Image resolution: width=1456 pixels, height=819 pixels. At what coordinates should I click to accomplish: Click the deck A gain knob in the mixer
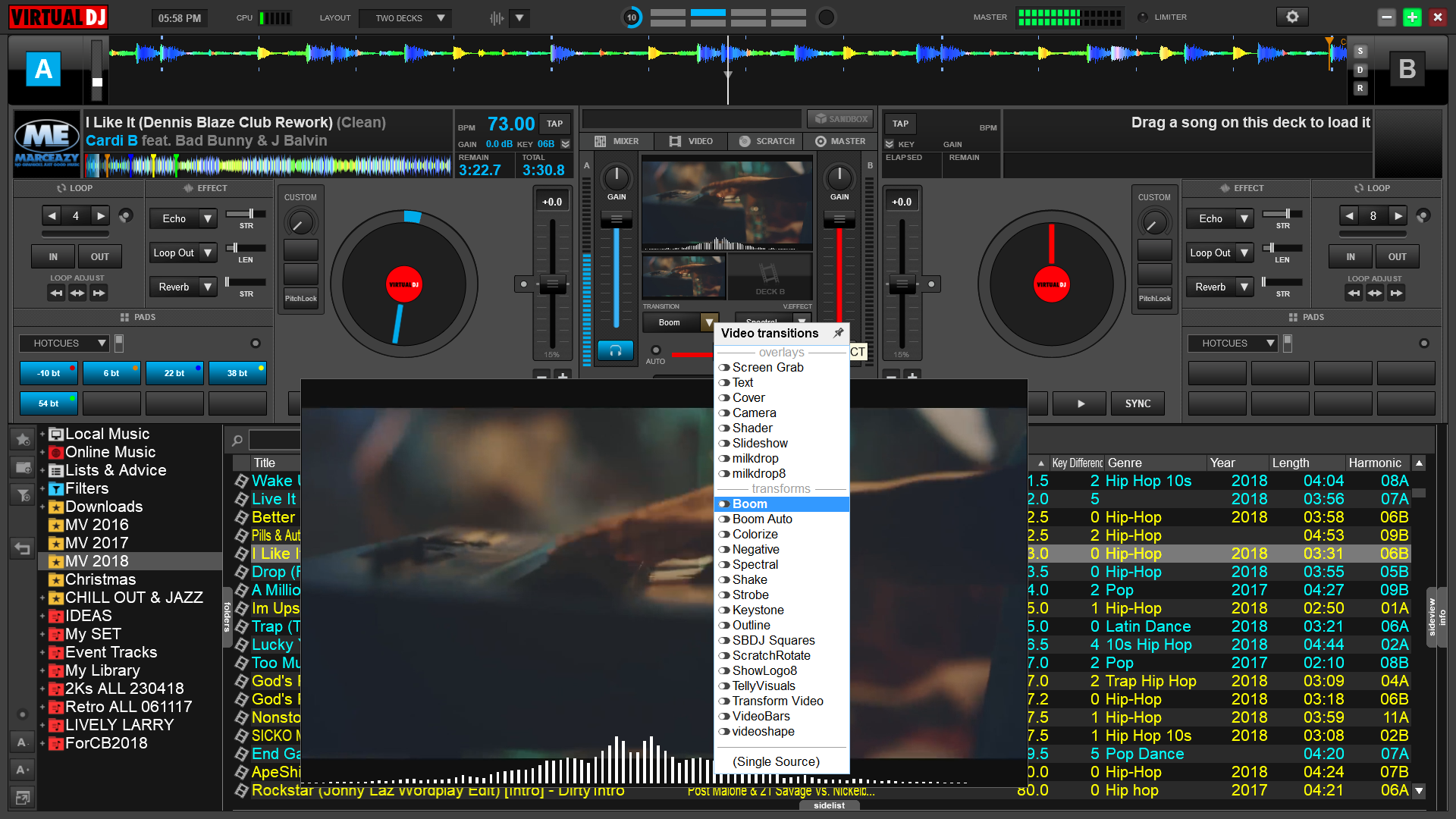point(617,177)
